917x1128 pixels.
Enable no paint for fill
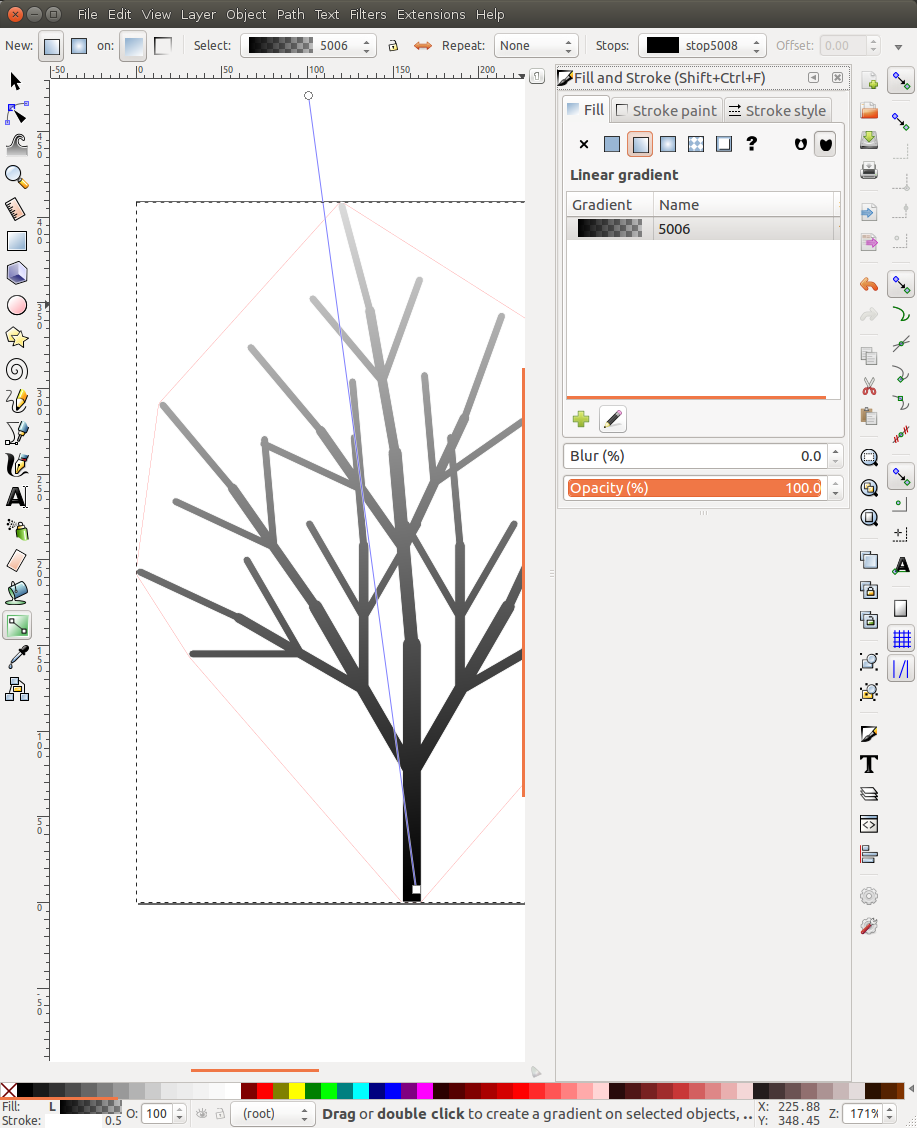(x=583, y=144)
